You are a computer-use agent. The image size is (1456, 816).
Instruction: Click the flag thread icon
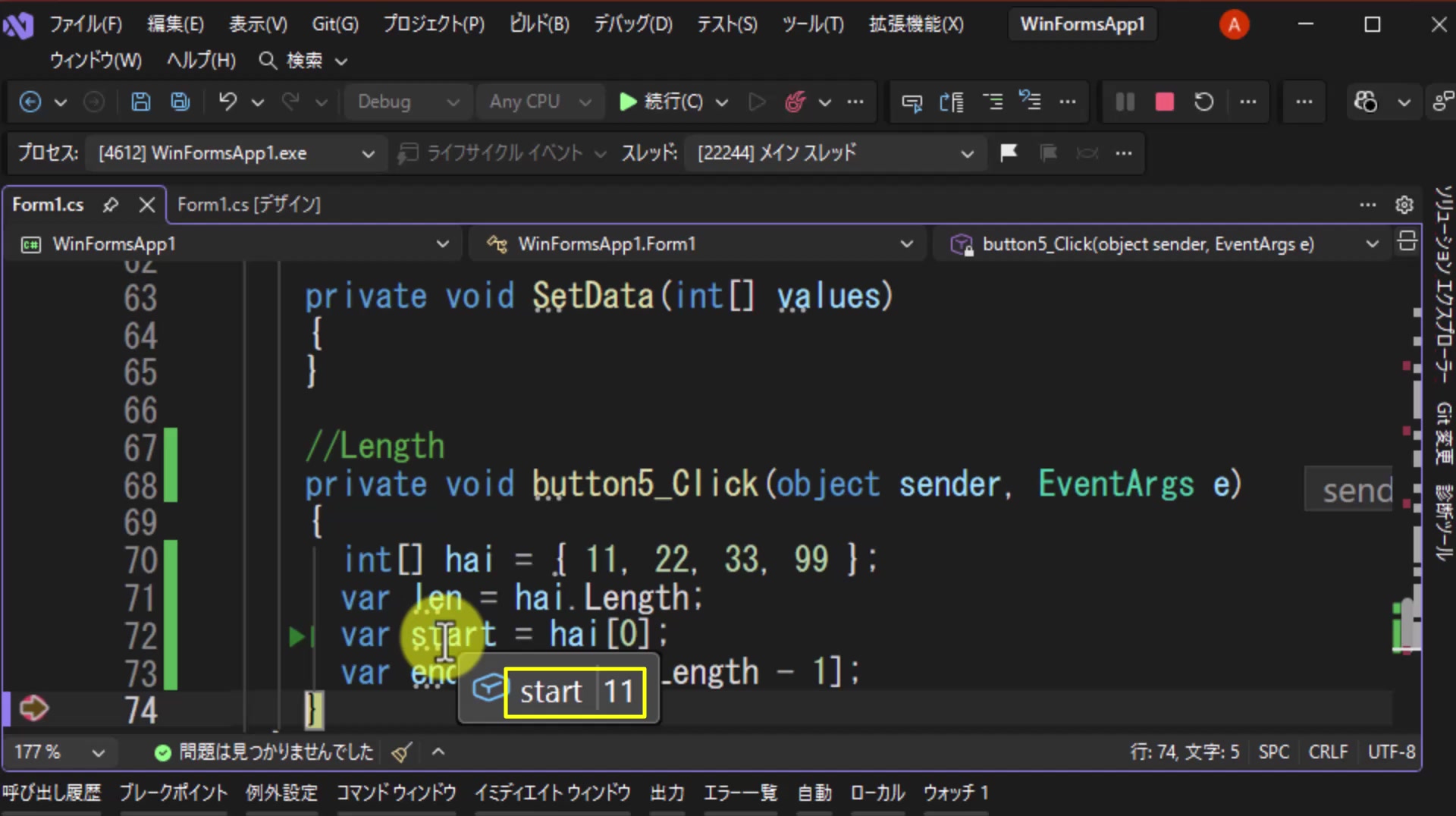1009,153
